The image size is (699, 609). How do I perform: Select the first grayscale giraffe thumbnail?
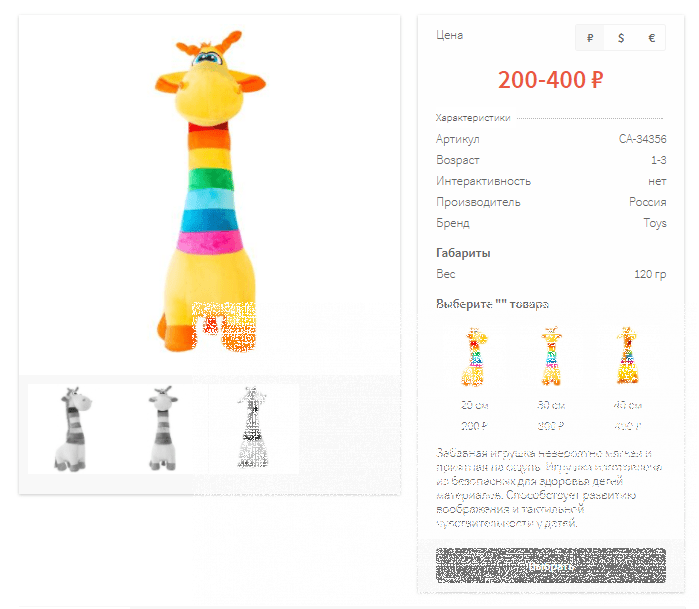tap(73, 429)
